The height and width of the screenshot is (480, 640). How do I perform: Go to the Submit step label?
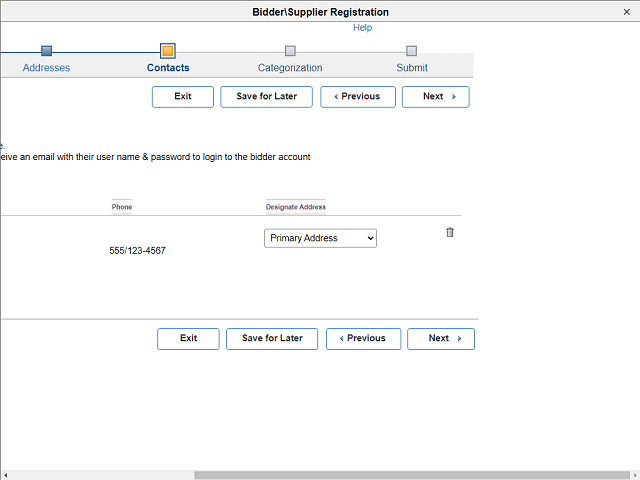coord(412,68)
